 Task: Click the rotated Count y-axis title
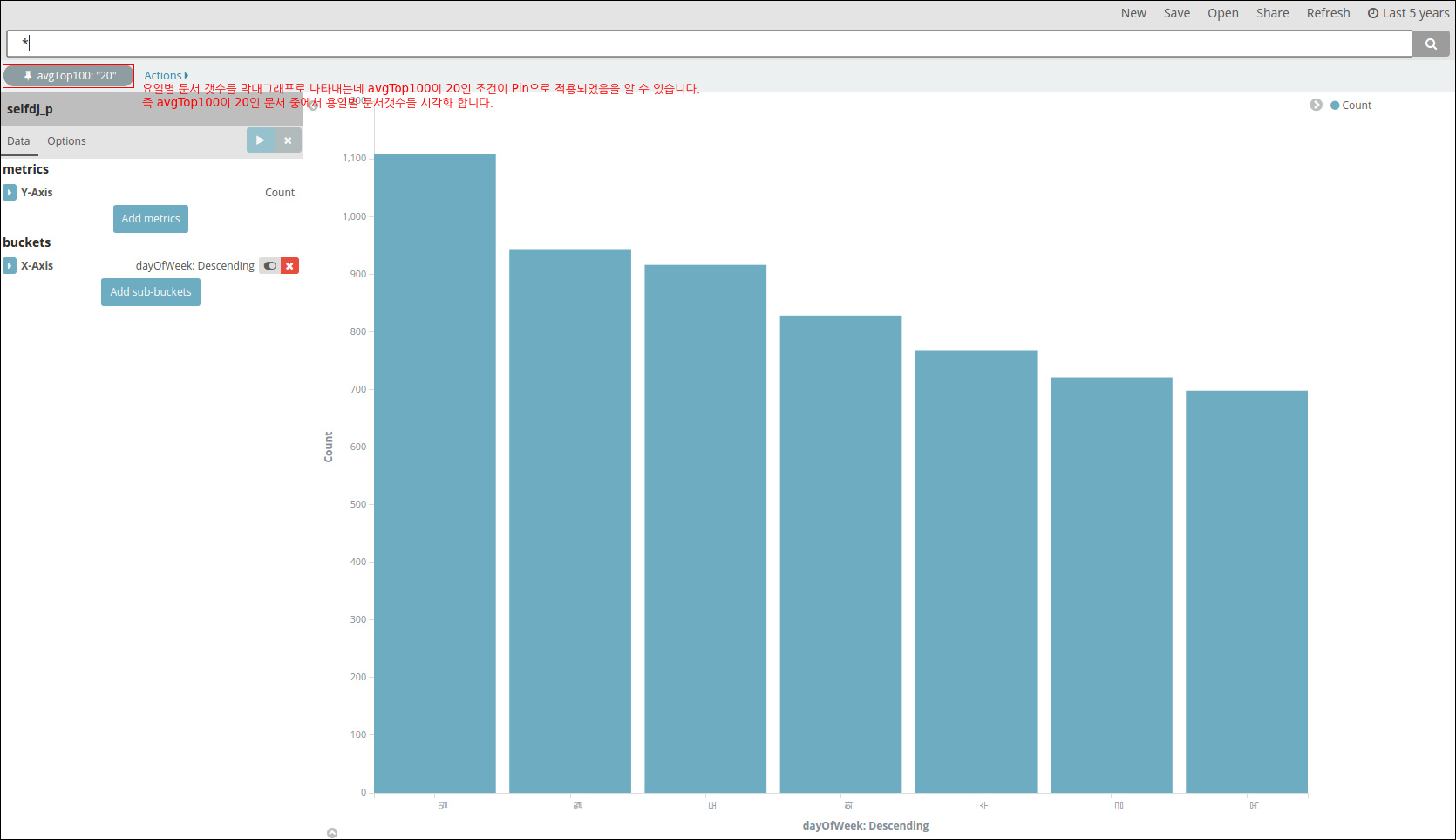pyautogui.click(x=329, y=447)
